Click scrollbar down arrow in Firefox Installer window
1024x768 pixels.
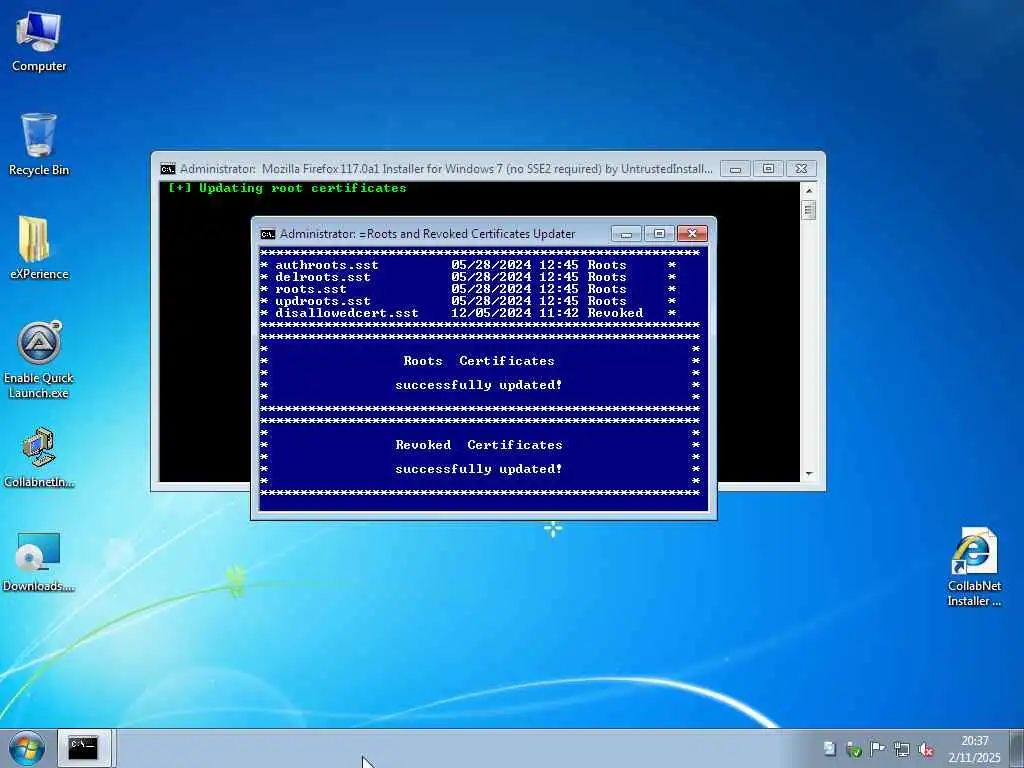coord(808,474)
